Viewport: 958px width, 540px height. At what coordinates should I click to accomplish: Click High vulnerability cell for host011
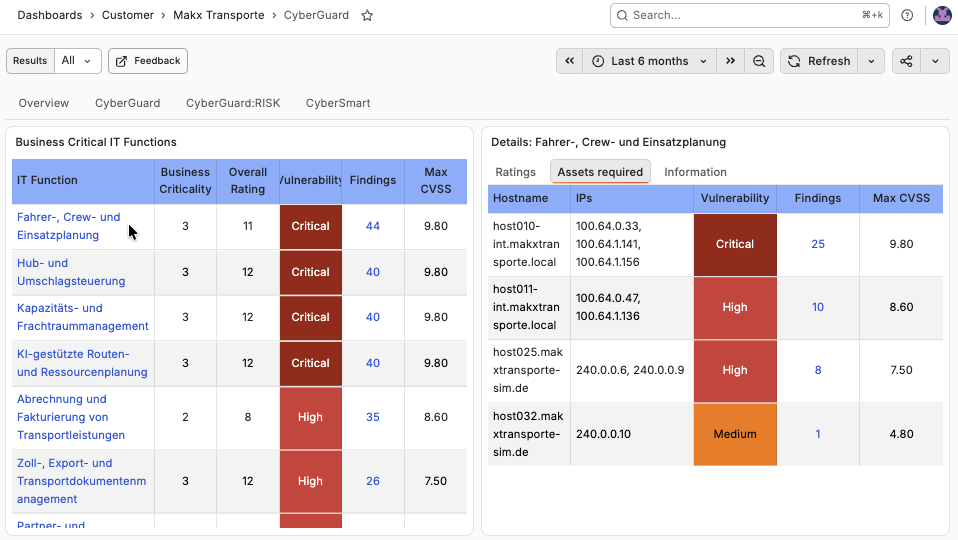pos(735,307)
